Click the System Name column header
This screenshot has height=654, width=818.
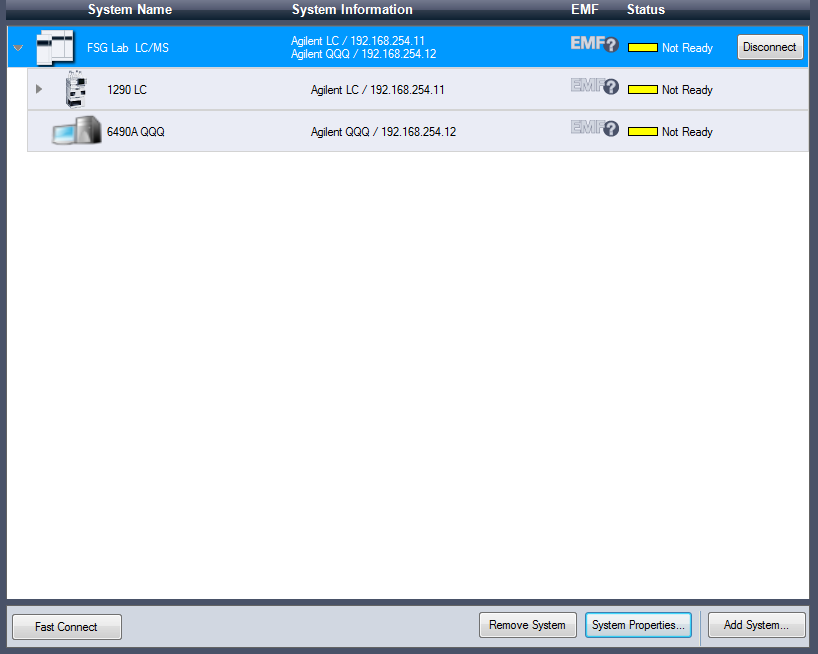click(x=129, y=10)
